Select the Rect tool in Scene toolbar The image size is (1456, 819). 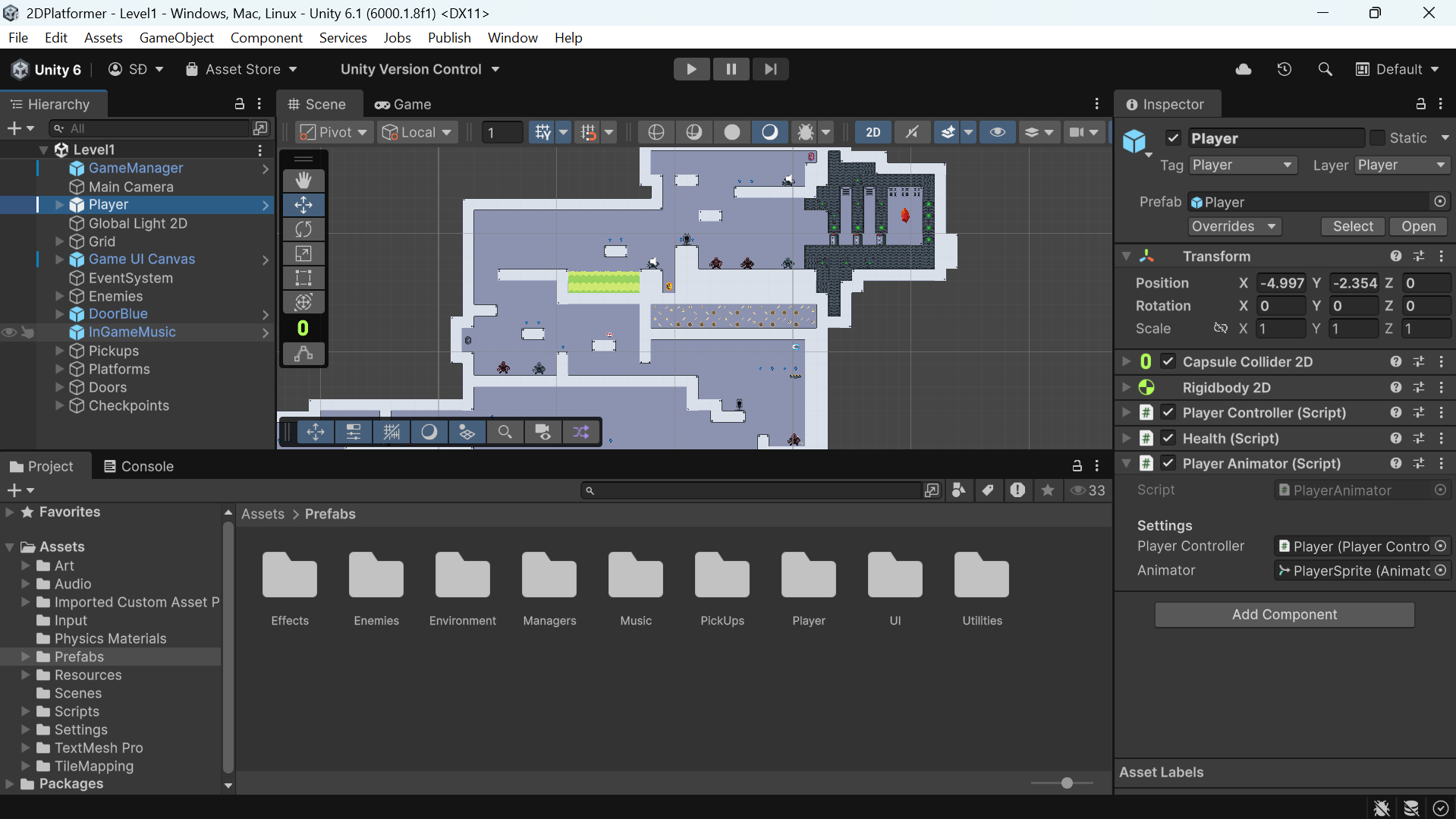[x=303, y=278]
